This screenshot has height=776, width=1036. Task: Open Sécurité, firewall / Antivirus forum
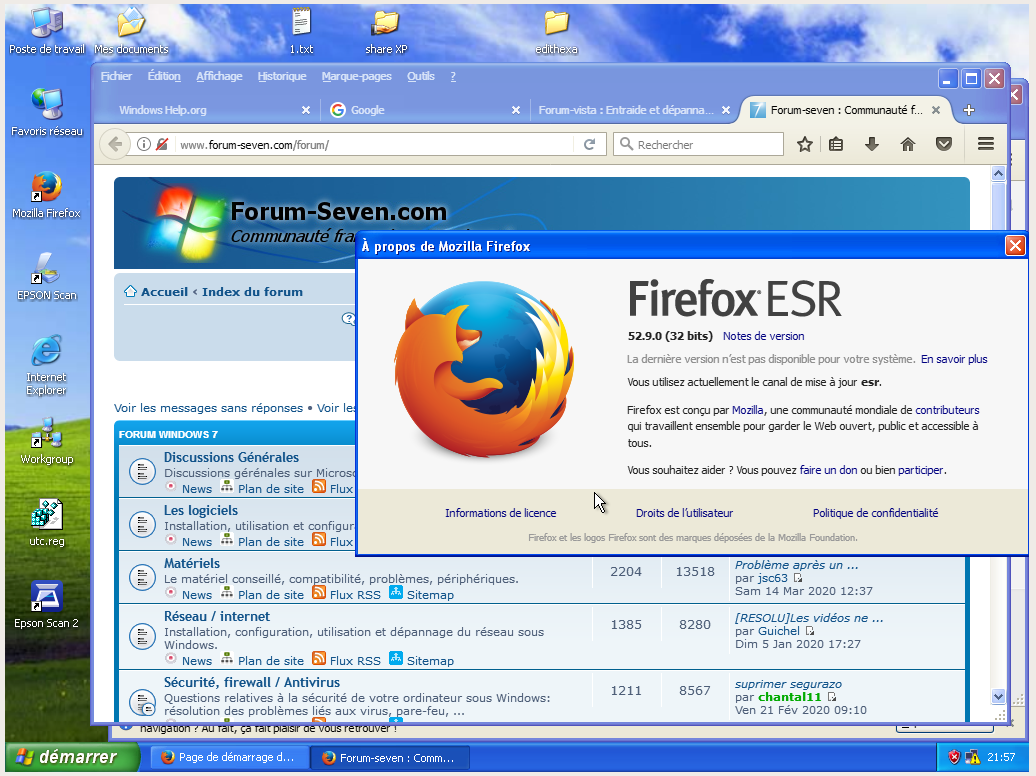[252, 682]
